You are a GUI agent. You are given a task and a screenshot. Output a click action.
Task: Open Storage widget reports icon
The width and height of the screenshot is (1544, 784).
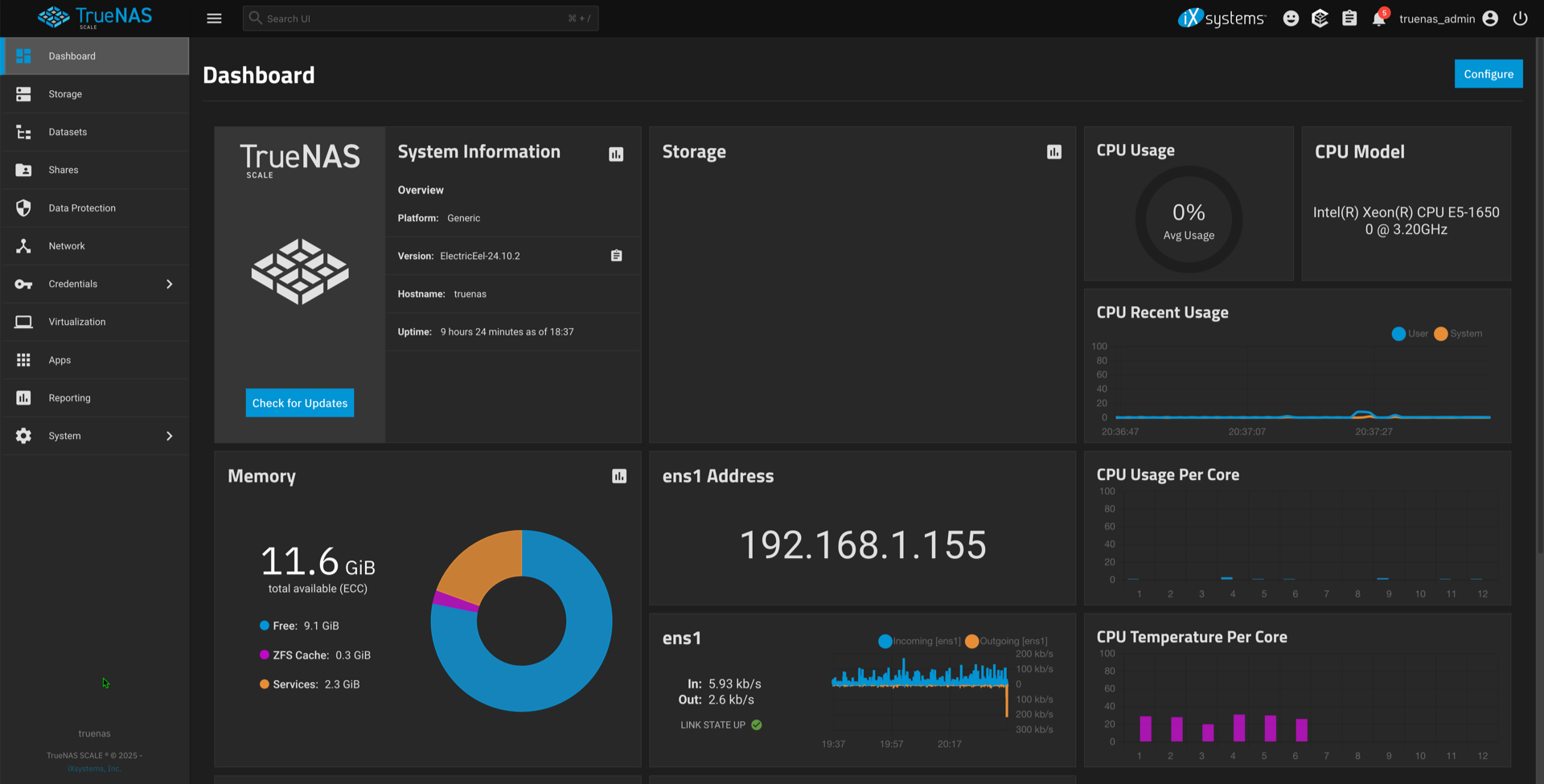click(x=1054, y=152)
